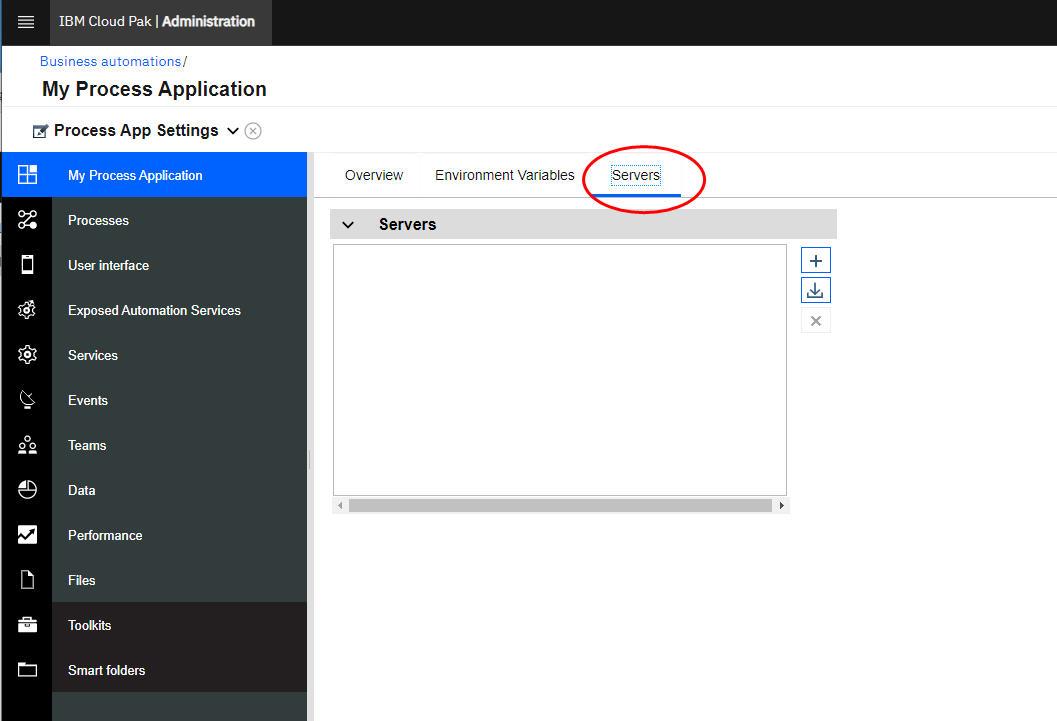The height and width of the screenshot is (721, 1057).
Task: Open Exposed Automation Services
Action: [154, 310]
